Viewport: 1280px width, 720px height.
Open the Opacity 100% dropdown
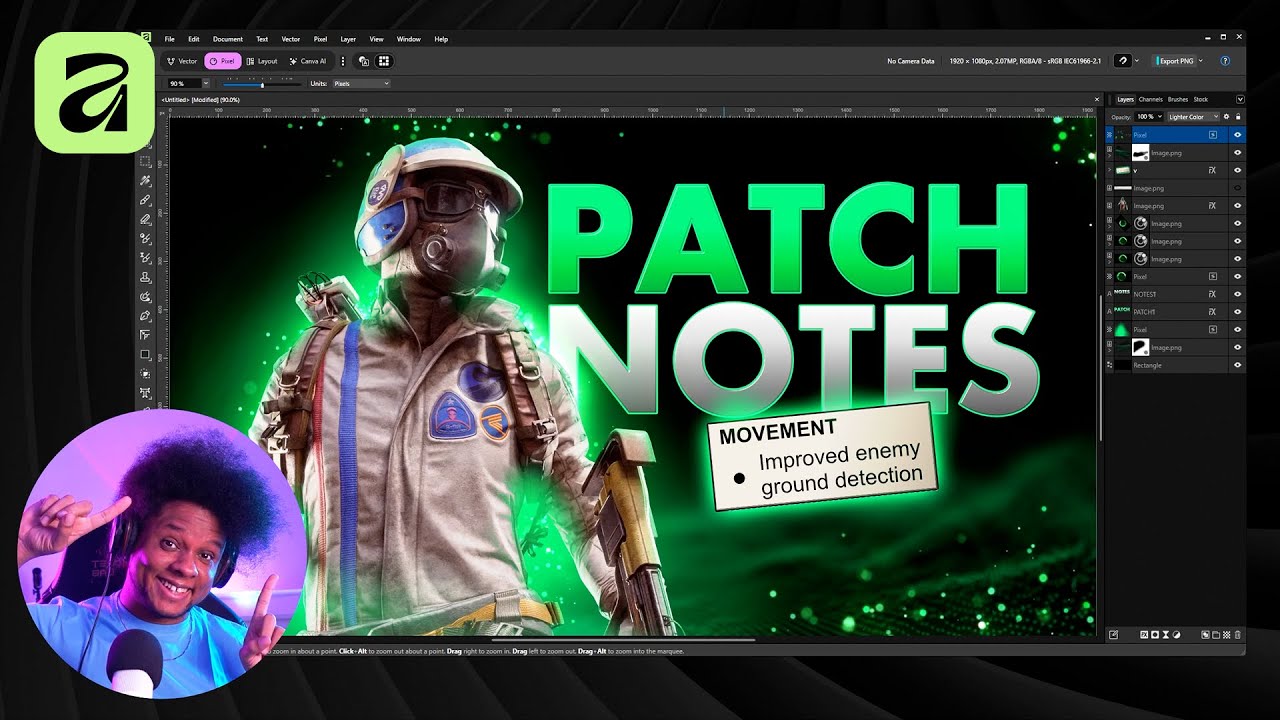coord(1159,117)
